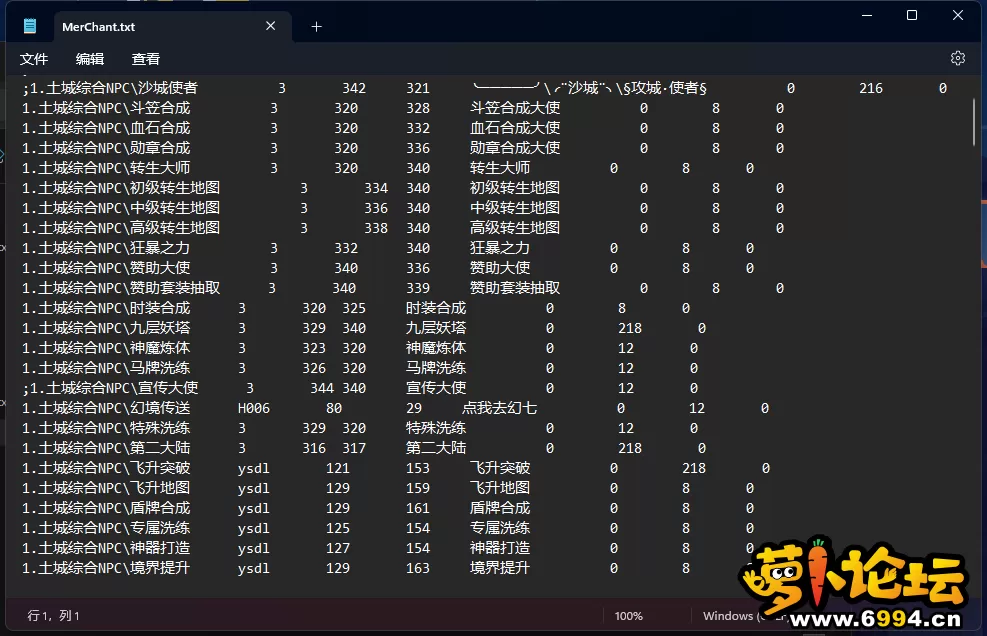Screen dimensions: 987x636
Task: Click the value 216 in first line
Action: click(x=871, y=89)
